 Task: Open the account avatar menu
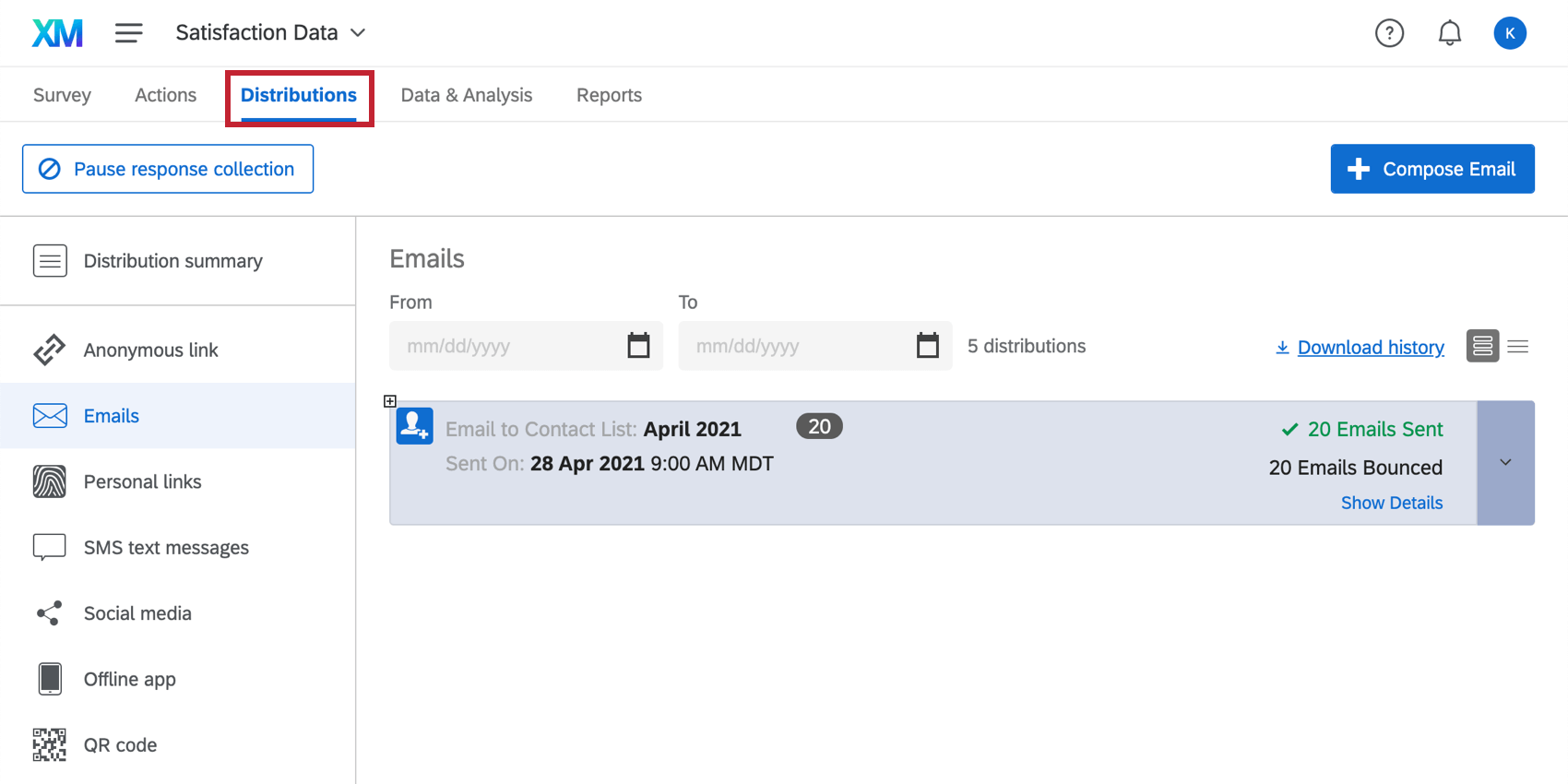(x=1509, y=33)
